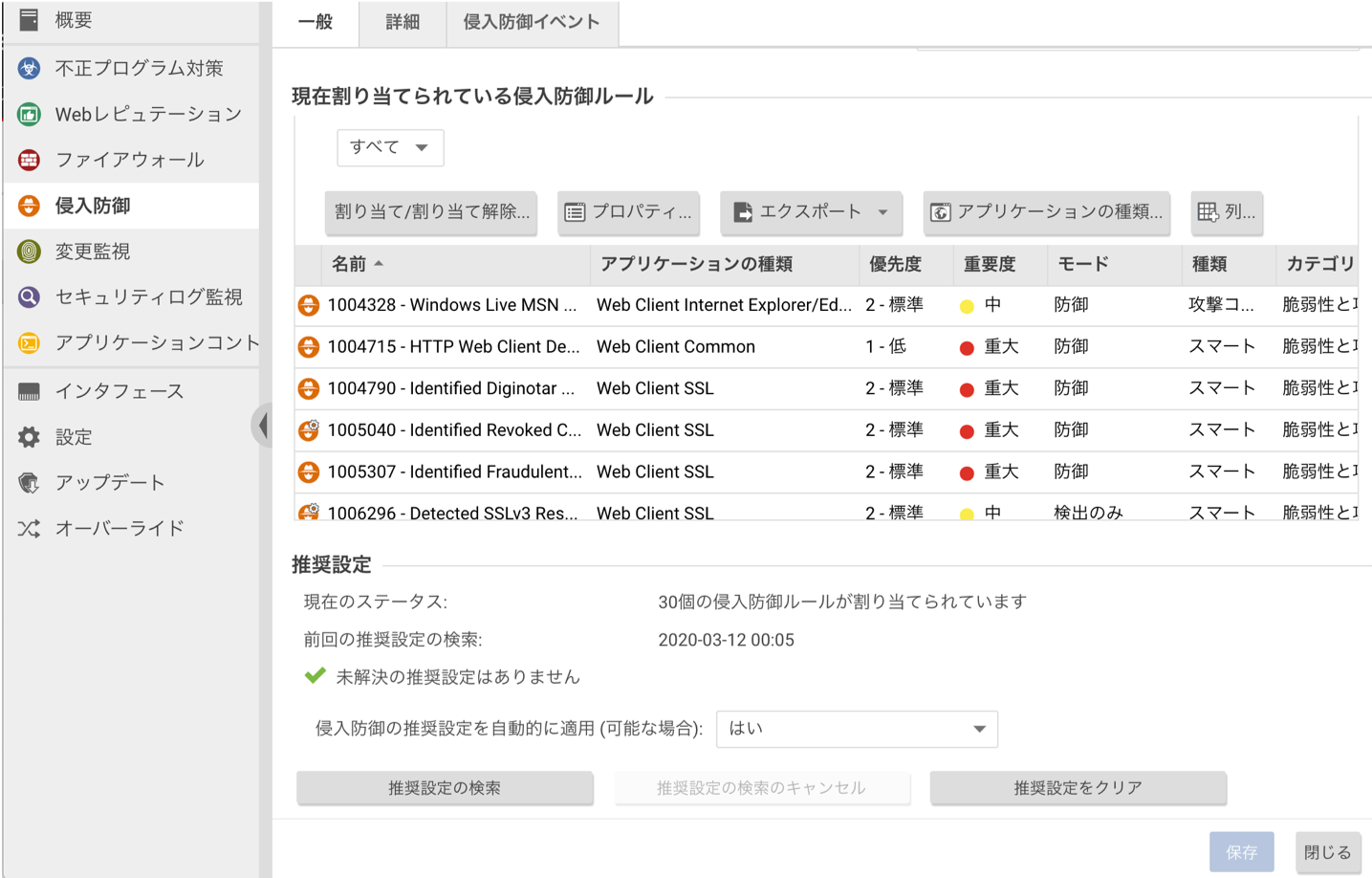This screenshot has height=878, width=1372.
Task: Click the 推奨設定をクリア button
Action: [1078, 788]
